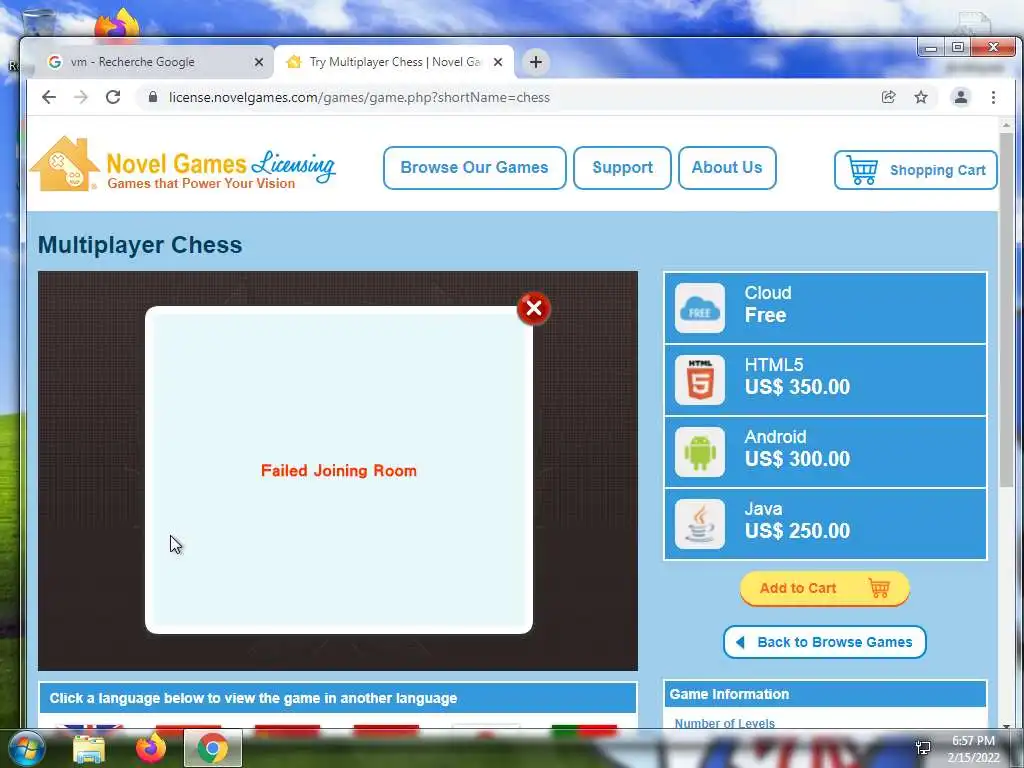This screenshot has width=1024, height=768.
Task: Click the address bar URL
Action: (x=359, y=97)
